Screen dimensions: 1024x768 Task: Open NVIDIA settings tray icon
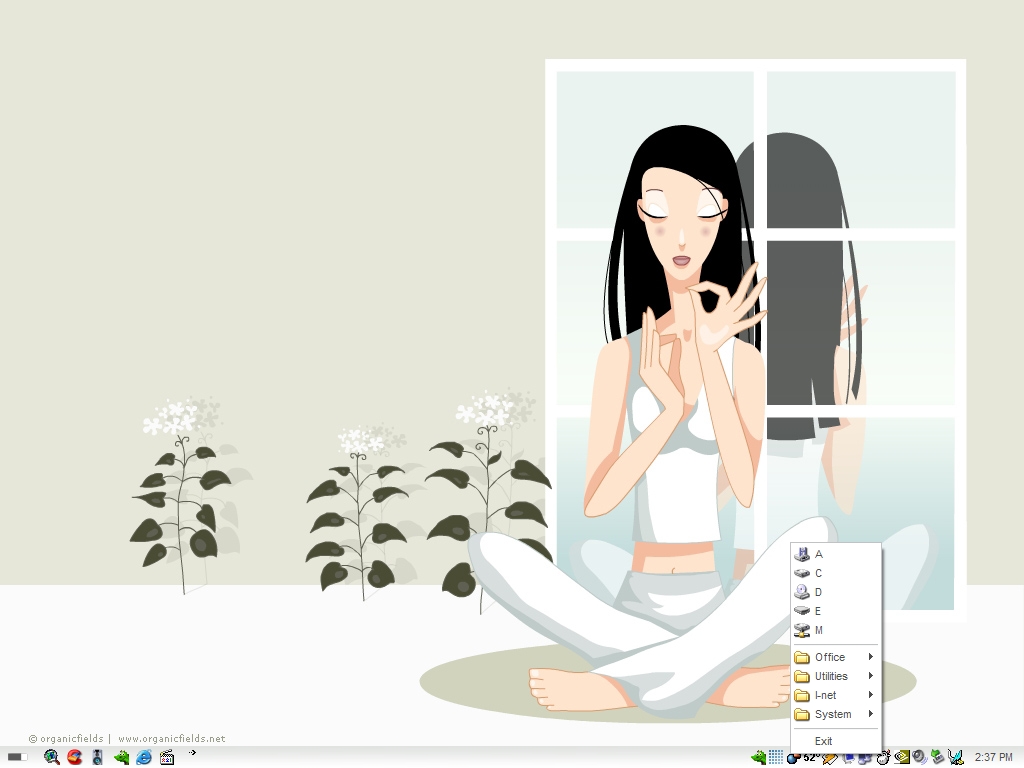[x=902, y=758]
